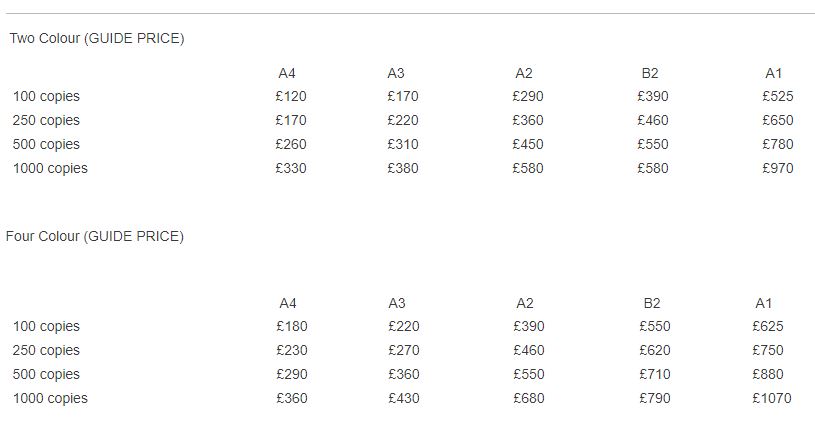Click Two Colour 100 copies row label
Screen dimensions: 815x429
(46, 97)
